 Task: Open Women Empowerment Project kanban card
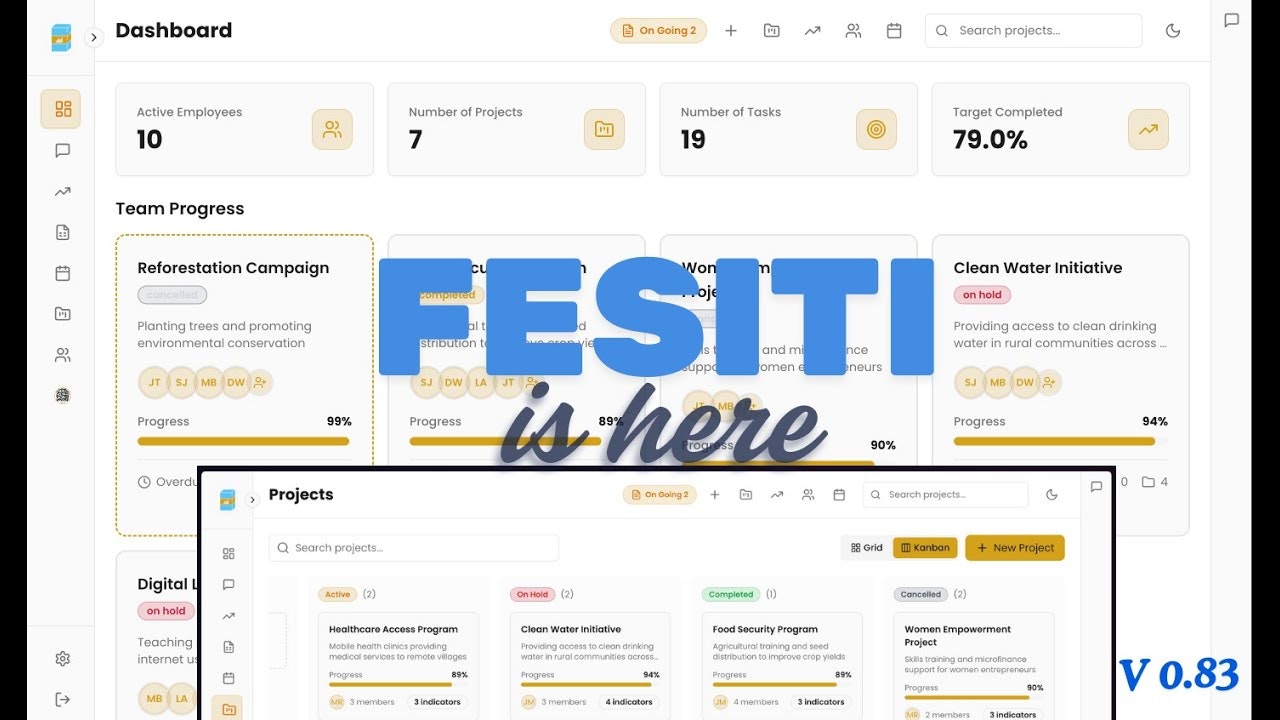(x=974, y=666)
